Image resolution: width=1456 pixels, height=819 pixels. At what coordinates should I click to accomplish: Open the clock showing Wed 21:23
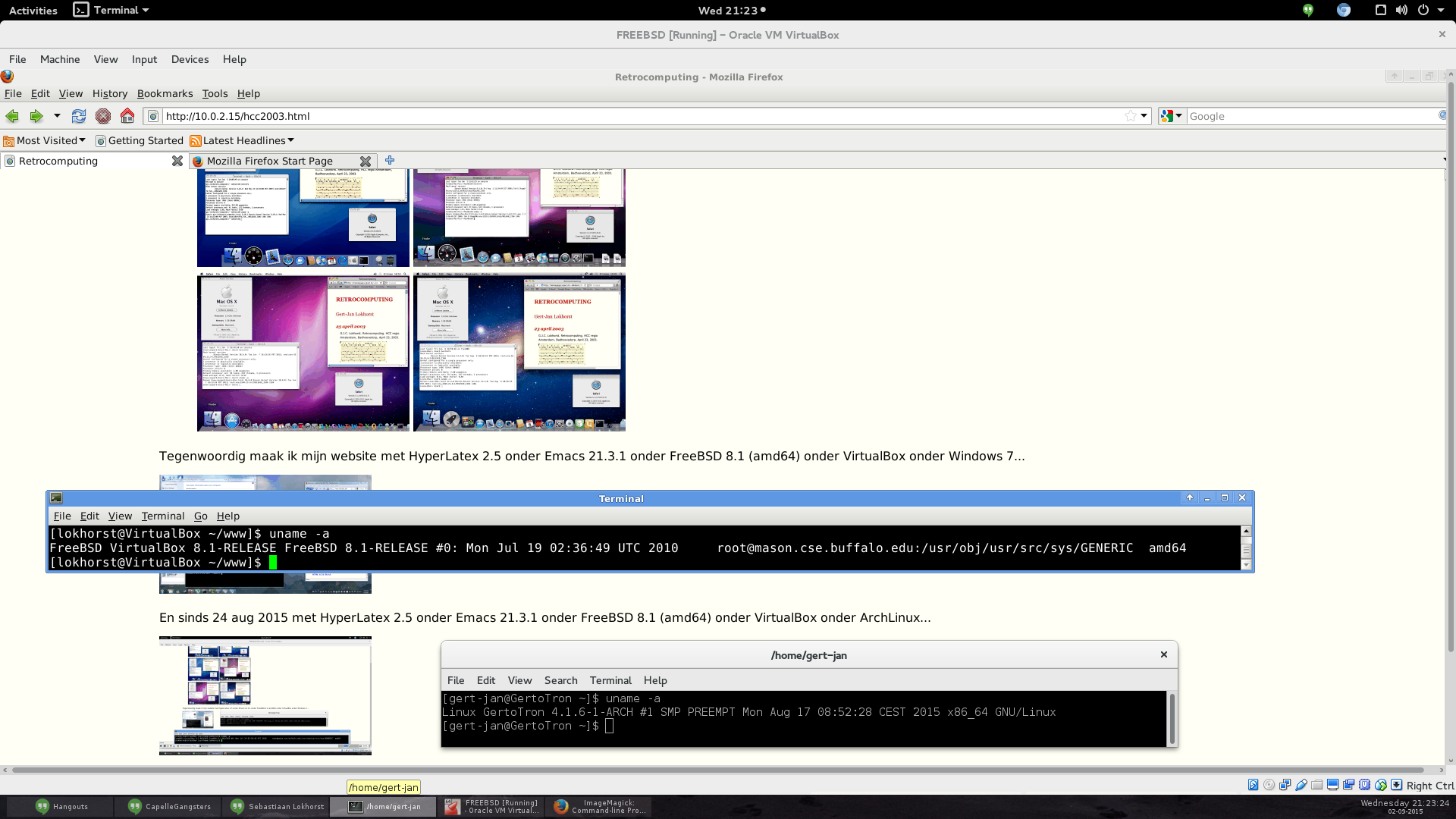[731, 10]
